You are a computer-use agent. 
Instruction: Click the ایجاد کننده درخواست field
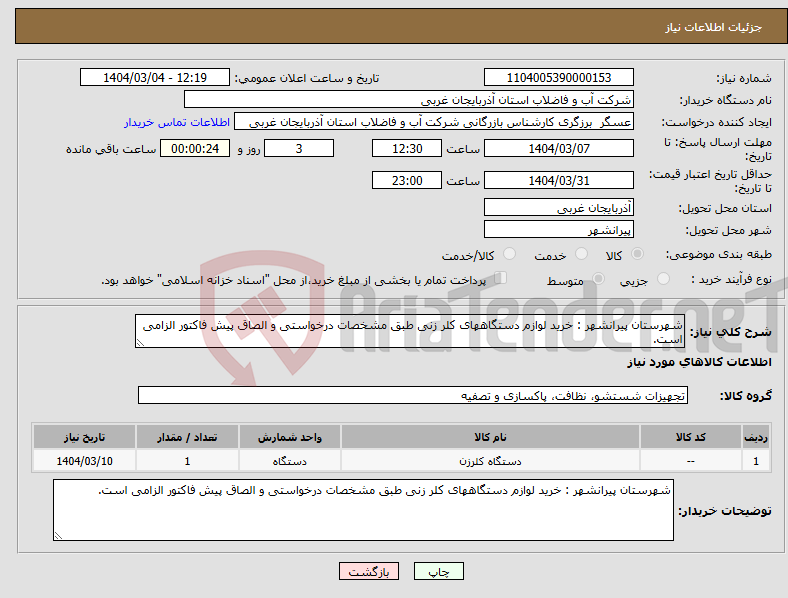pos(434,122)
